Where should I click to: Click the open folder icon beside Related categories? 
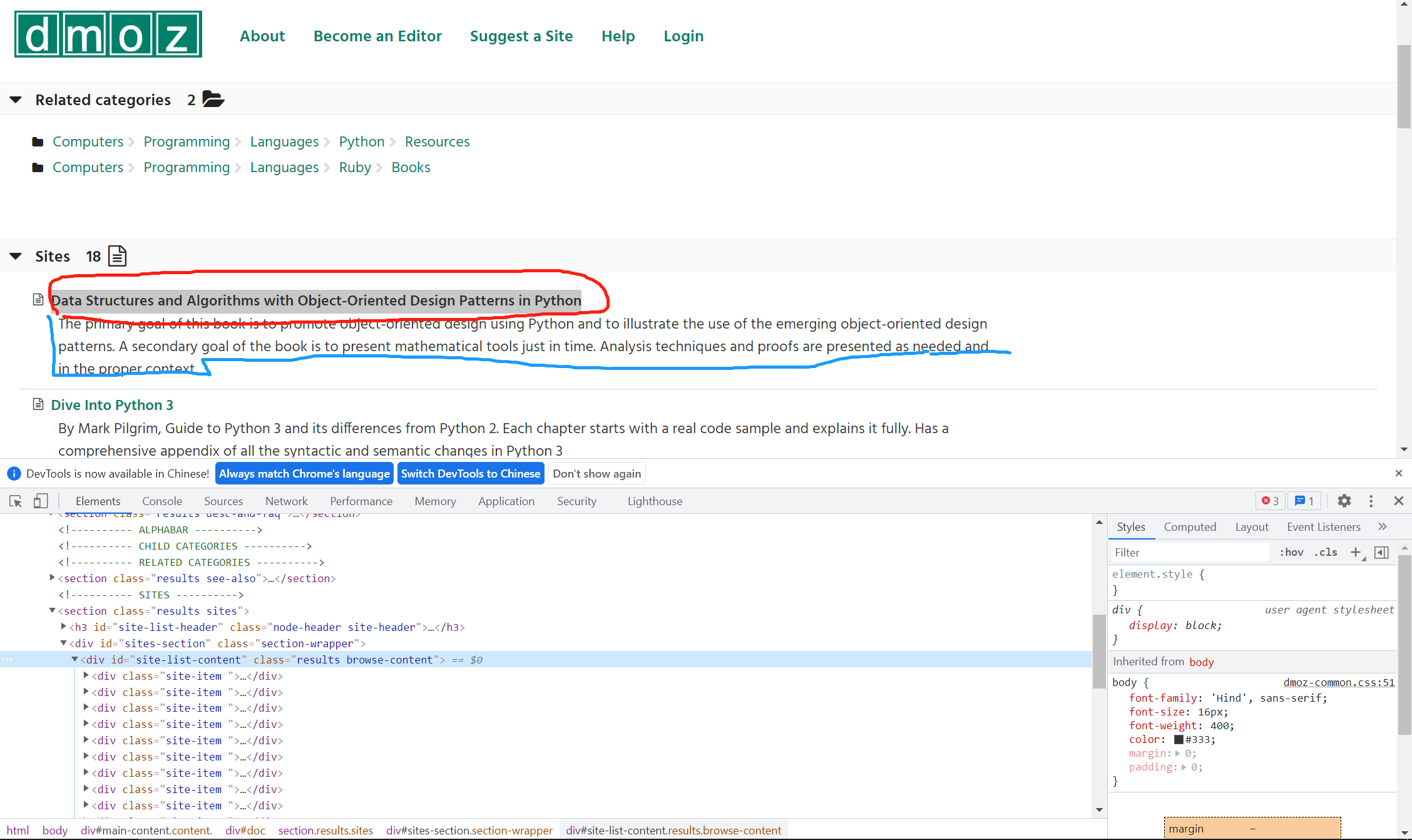213,100
